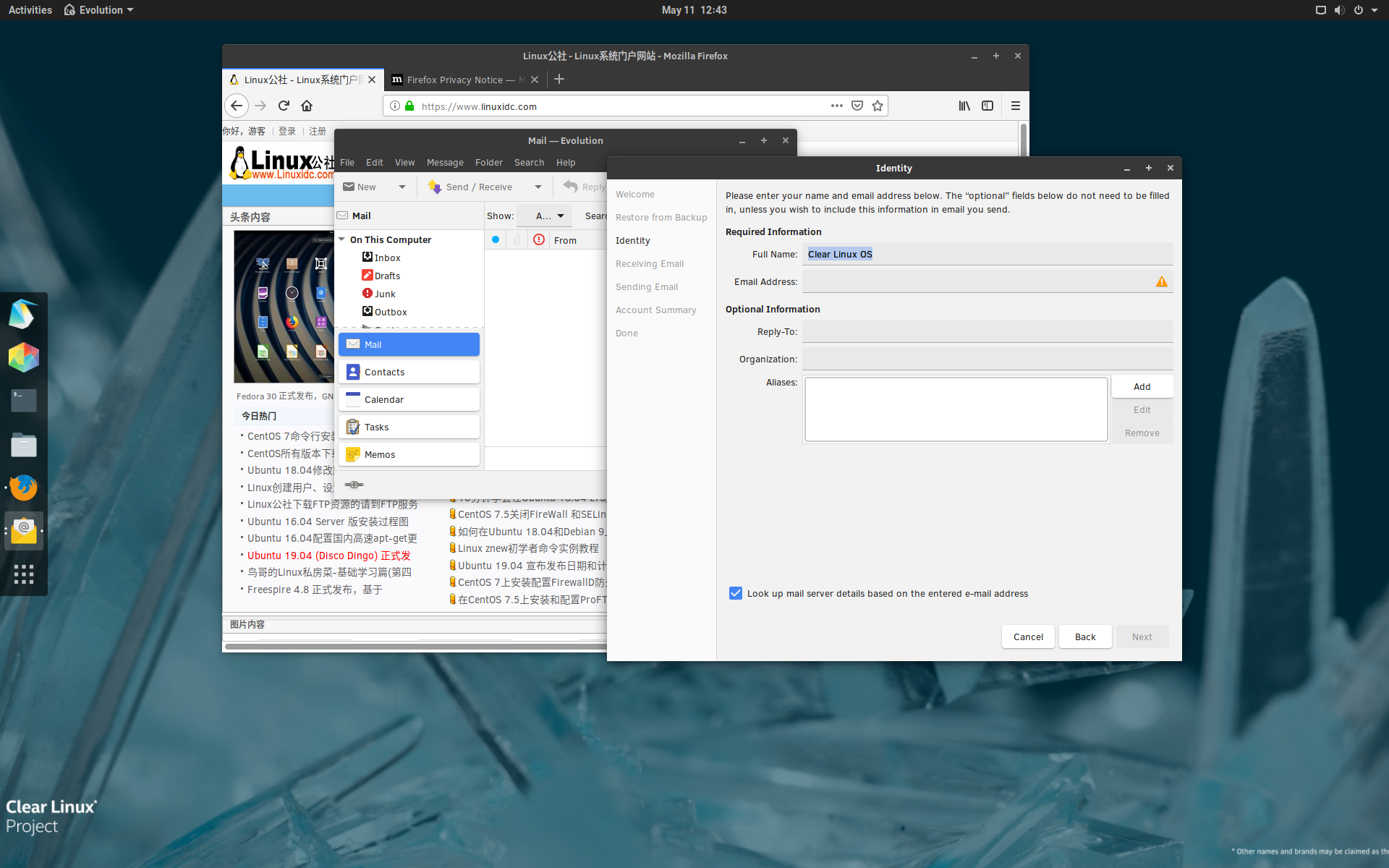Bookmark the current page in Firefox
Image resolution: width=1389 pixels, height=868 pixels.
[877, 106]
